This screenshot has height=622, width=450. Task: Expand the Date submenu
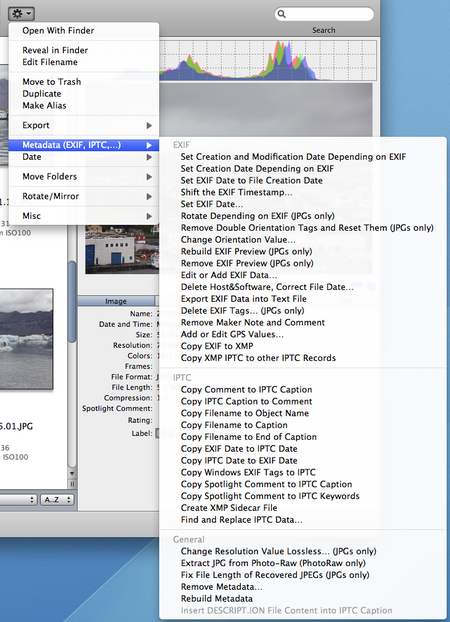84,157
